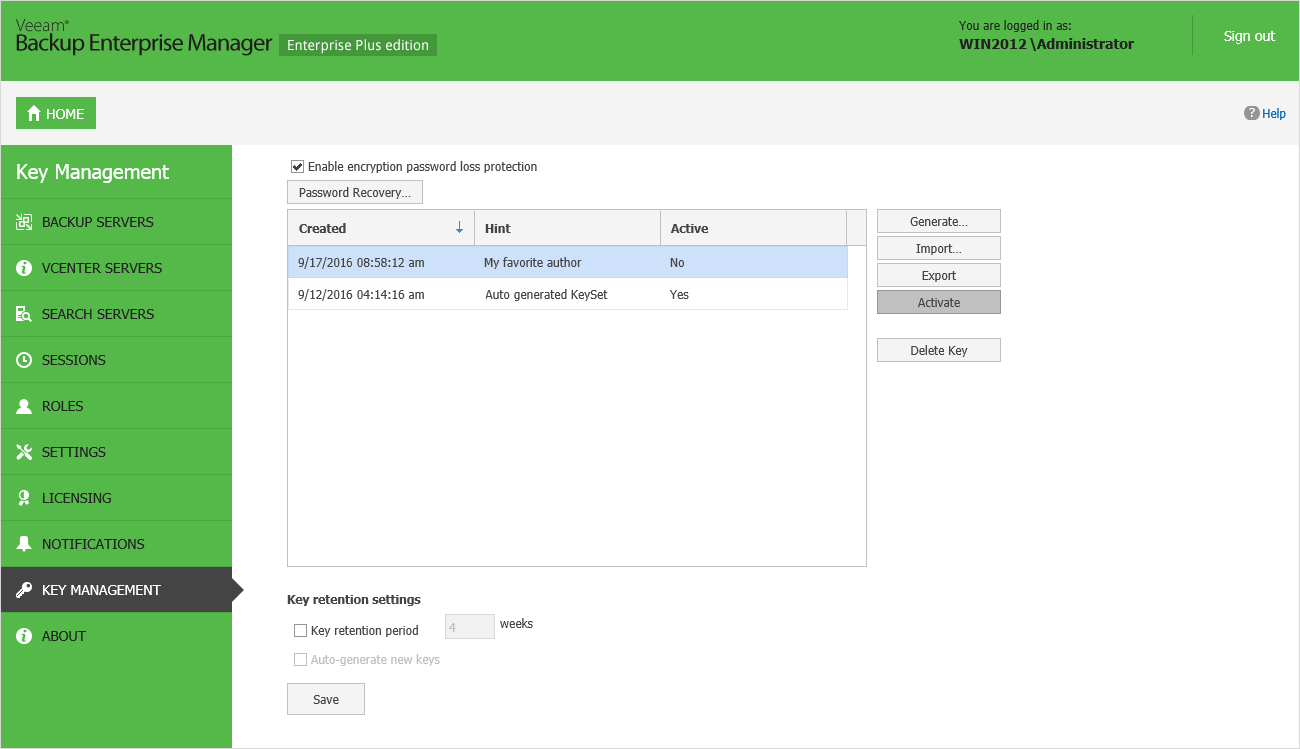Image resolution: width=1300 pixels, height=749 pixels.
Task: Open the LICENSING section
Action: (116, 498)
